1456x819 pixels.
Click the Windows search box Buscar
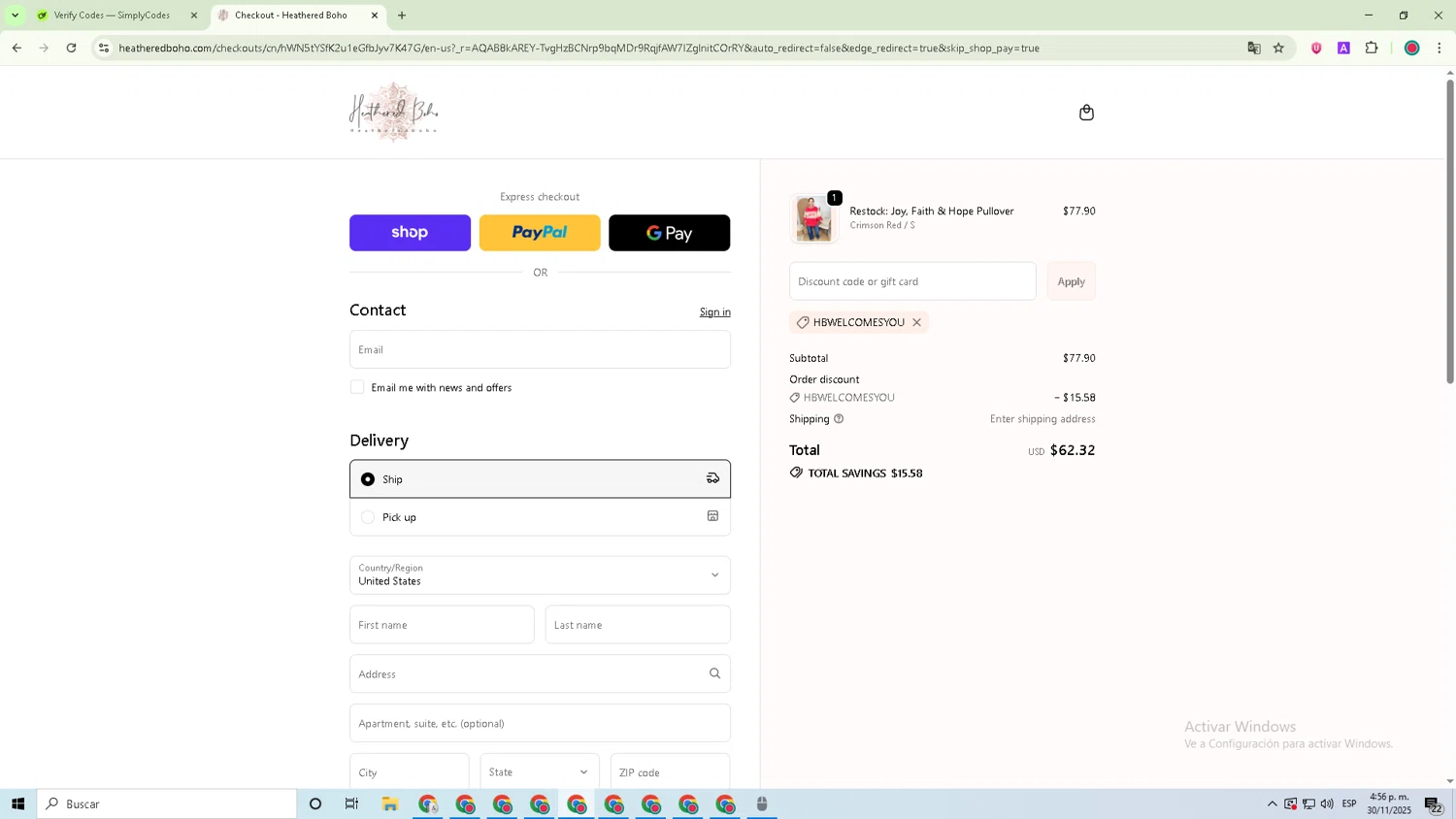(167, 803)
